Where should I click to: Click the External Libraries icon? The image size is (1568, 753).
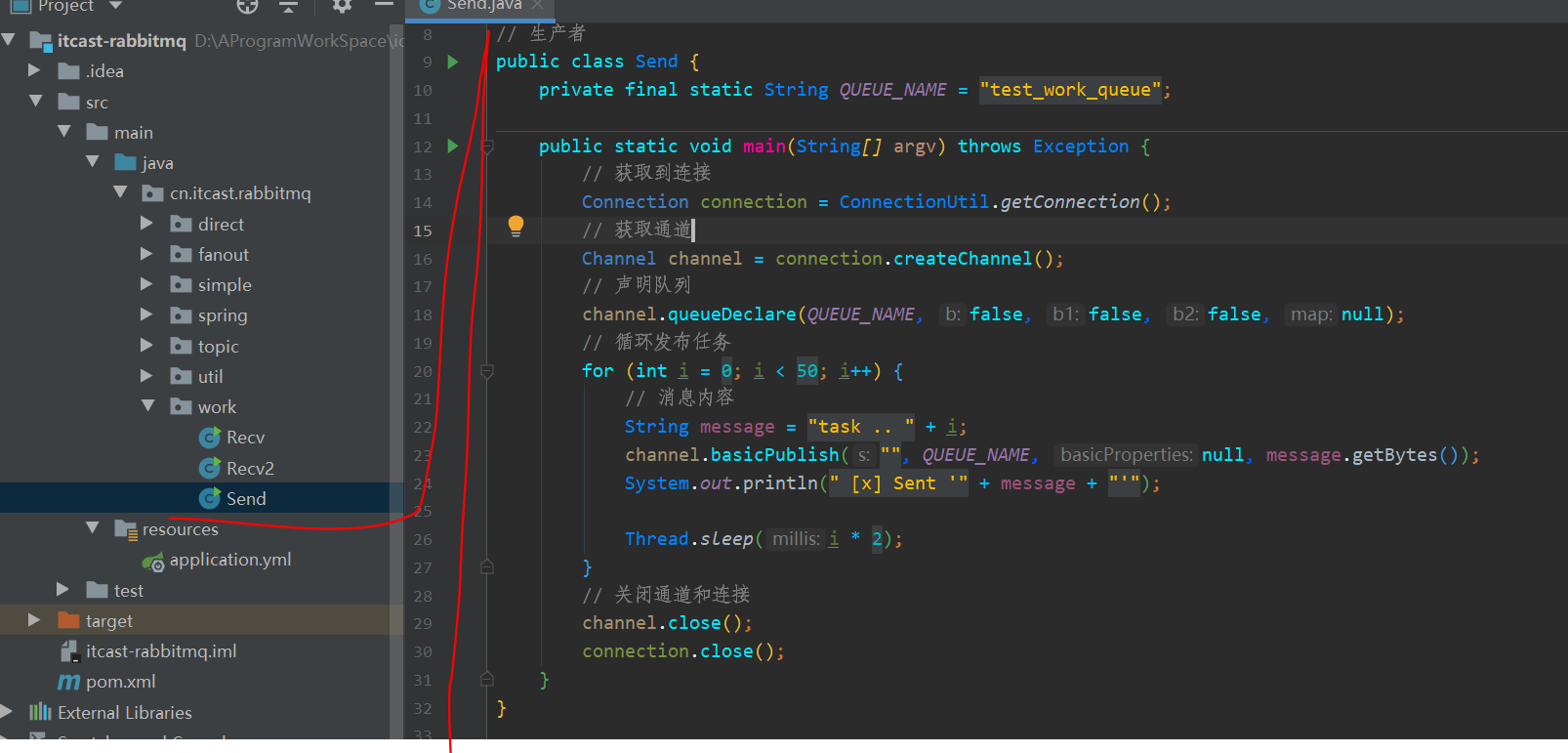(40, 712)
